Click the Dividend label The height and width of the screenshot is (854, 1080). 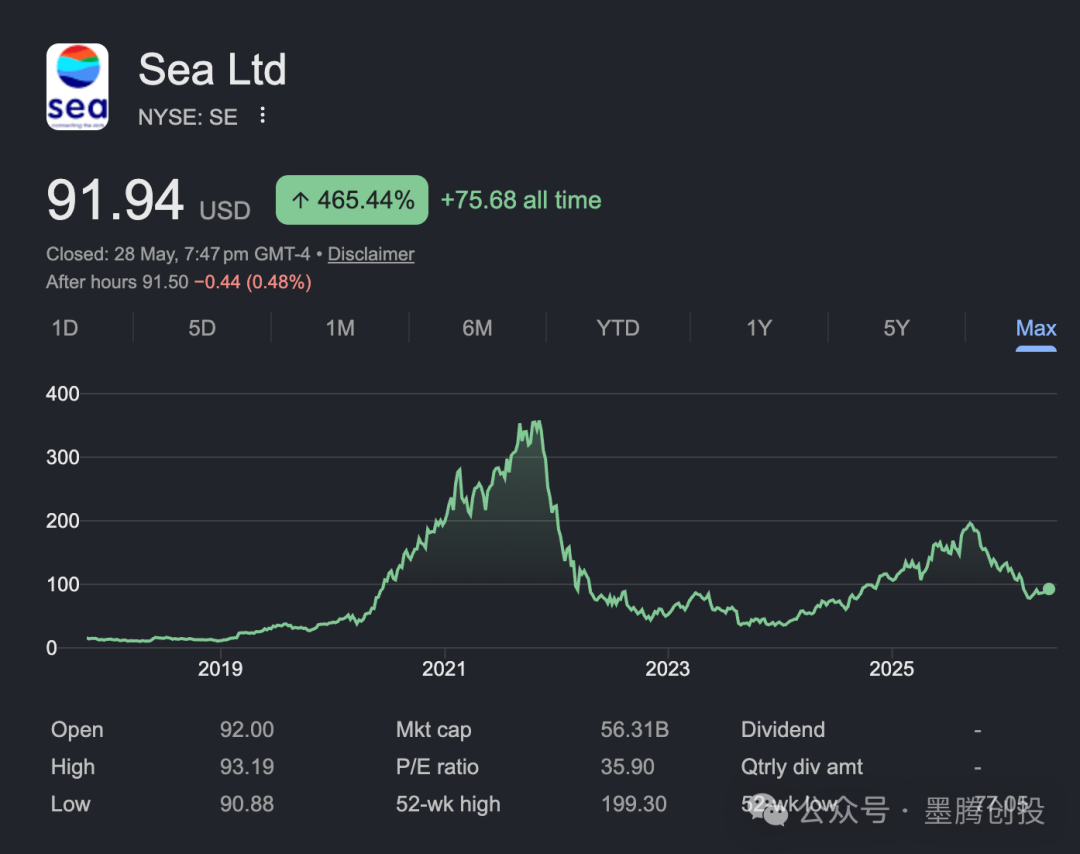[x=782, y=729]
